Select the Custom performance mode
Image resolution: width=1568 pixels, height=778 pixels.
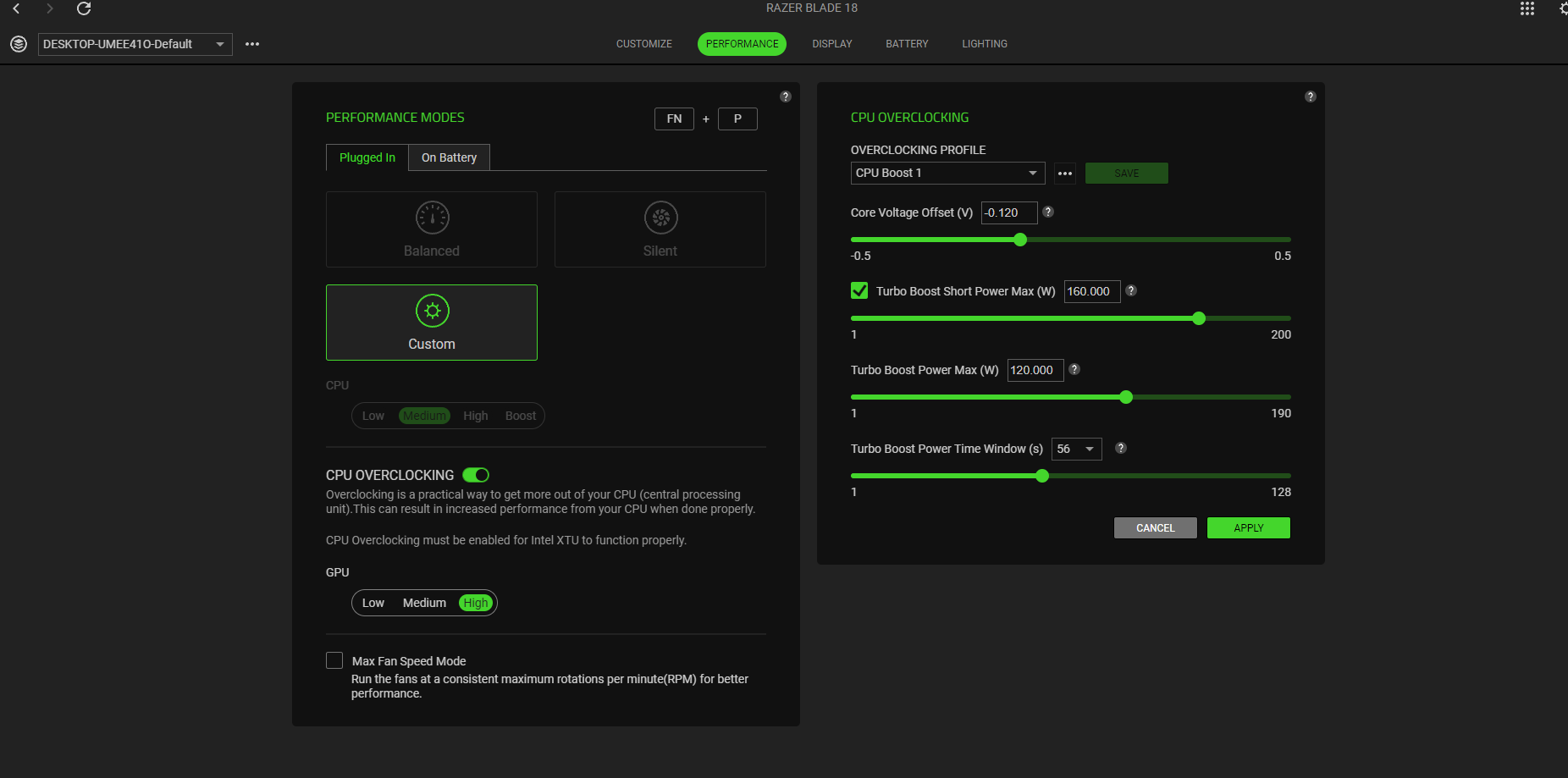pyautogui.click(x=432, y=323)
